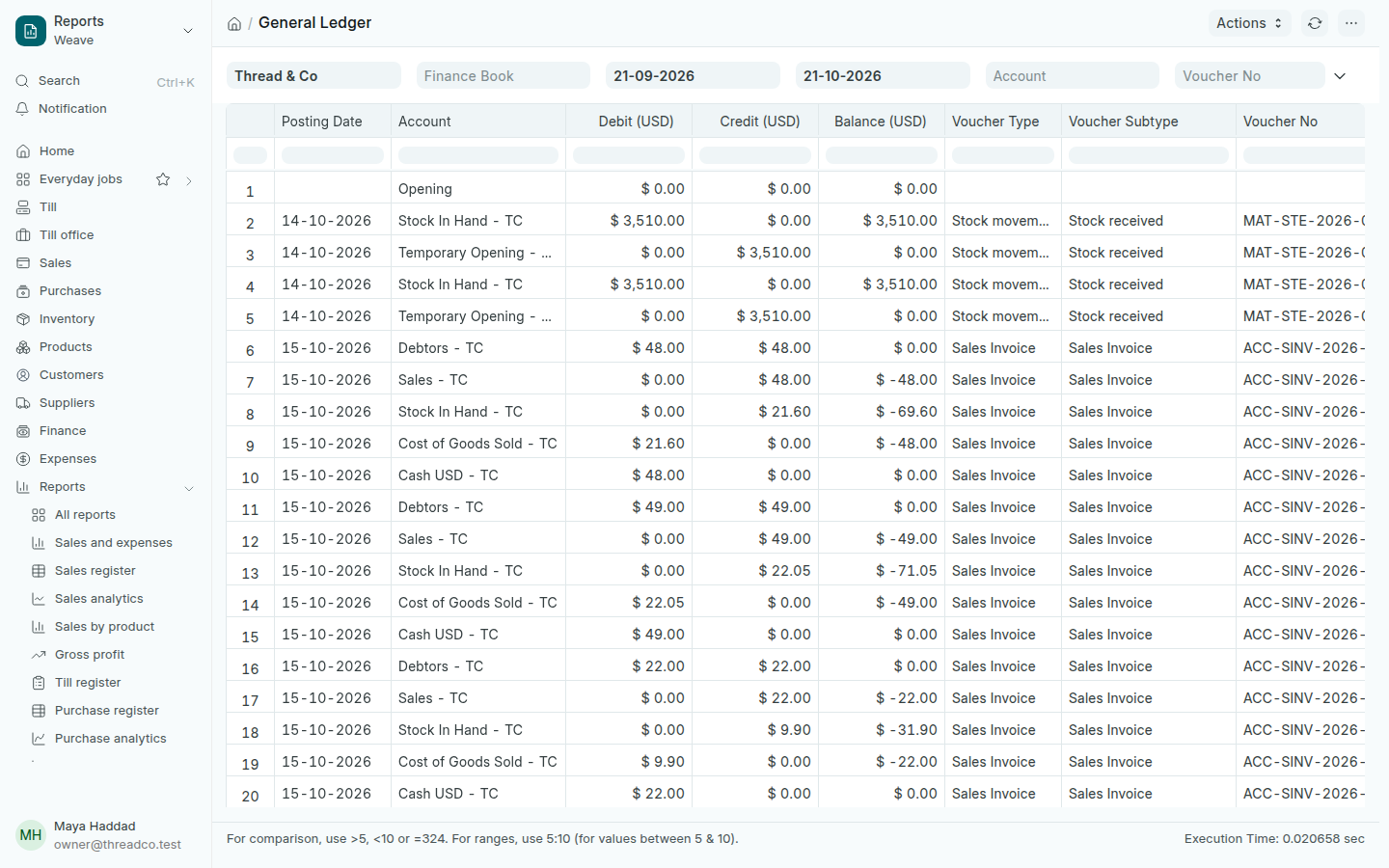This screenshot has width=1389, height=868.
Task: Collapse the Reports section chevron
Action: 189,488
